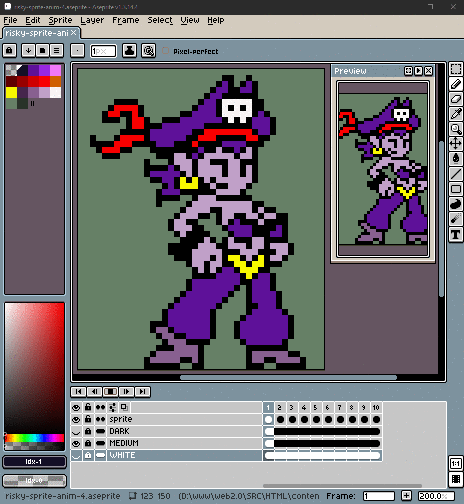The height and width of the screenshot is (504, 464).
Task: Click the Idx-1 foreground color button
Action: click(34, 462)
